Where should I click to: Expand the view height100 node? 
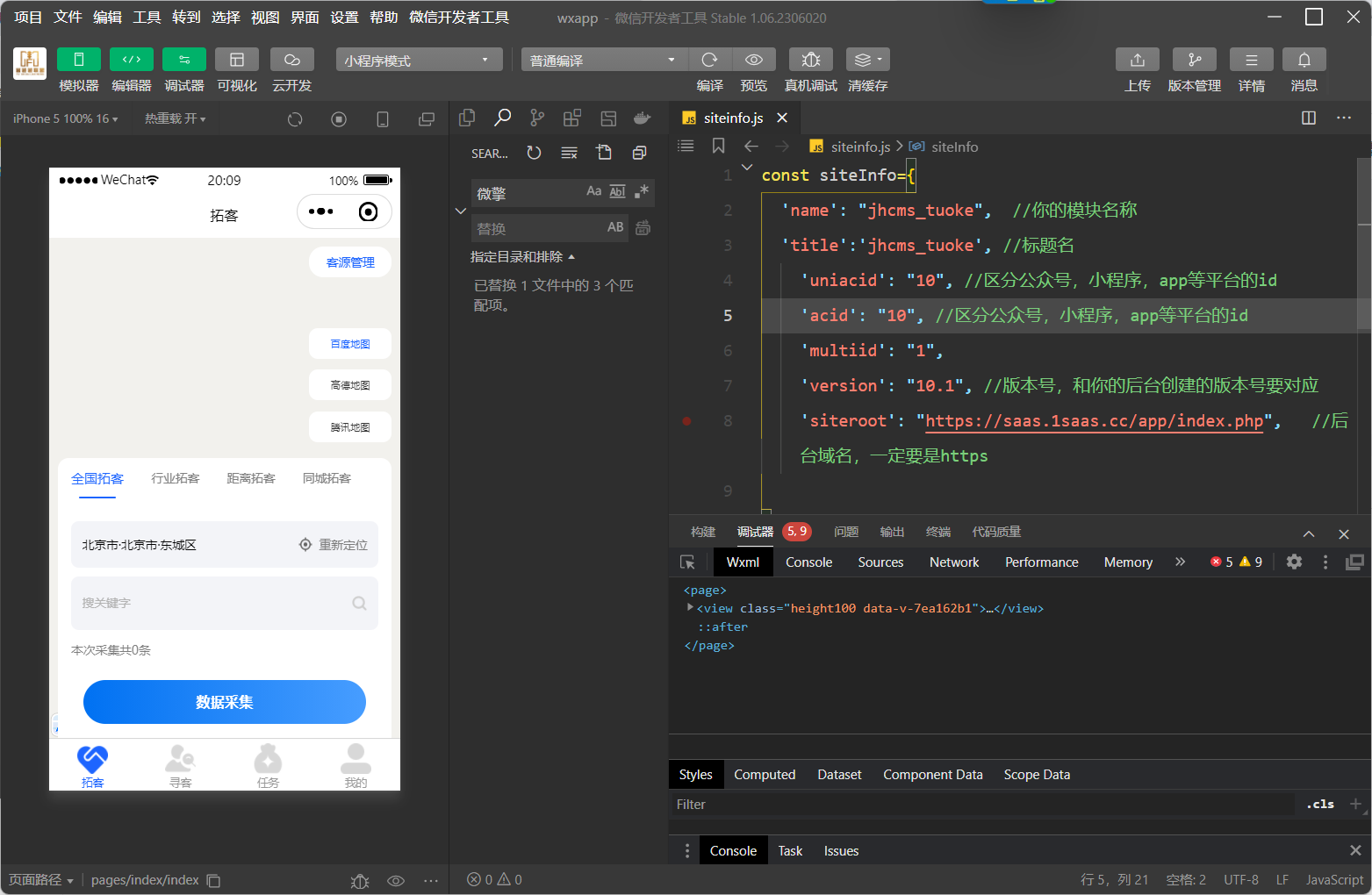point(690,607)
